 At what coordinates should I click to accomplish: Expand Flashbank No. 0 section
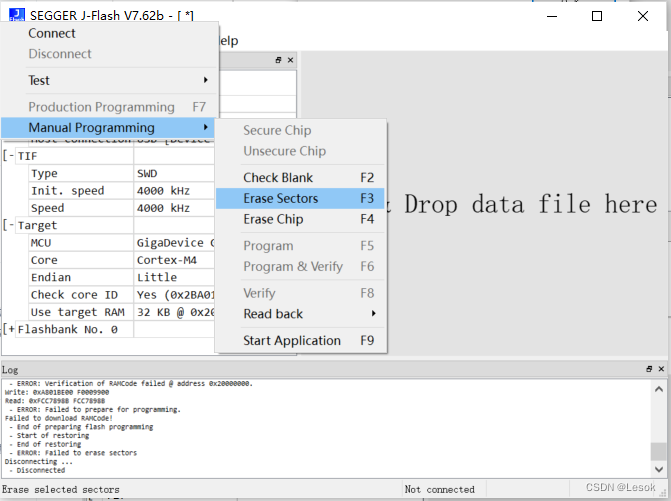pos(9,329)
